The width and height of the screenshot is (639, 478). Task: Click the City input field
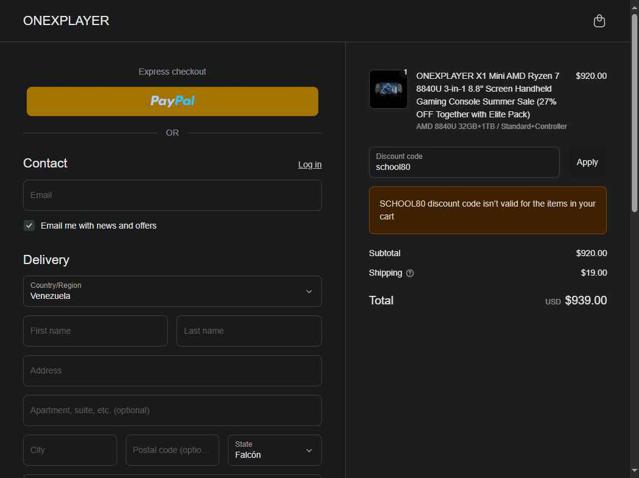70,450
